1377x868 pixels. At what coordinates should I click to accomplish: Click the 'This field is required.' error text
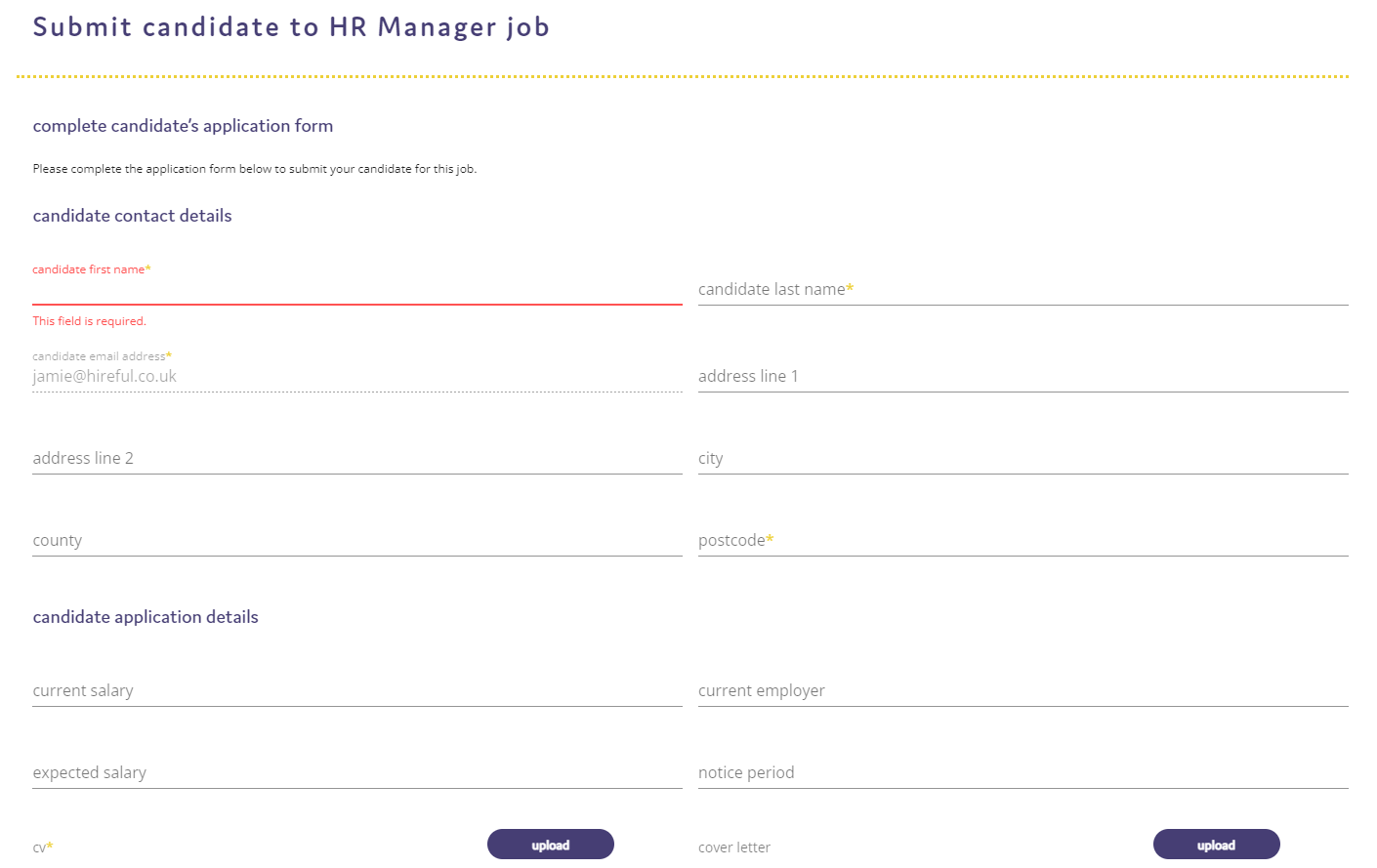(x=89, y=321)
